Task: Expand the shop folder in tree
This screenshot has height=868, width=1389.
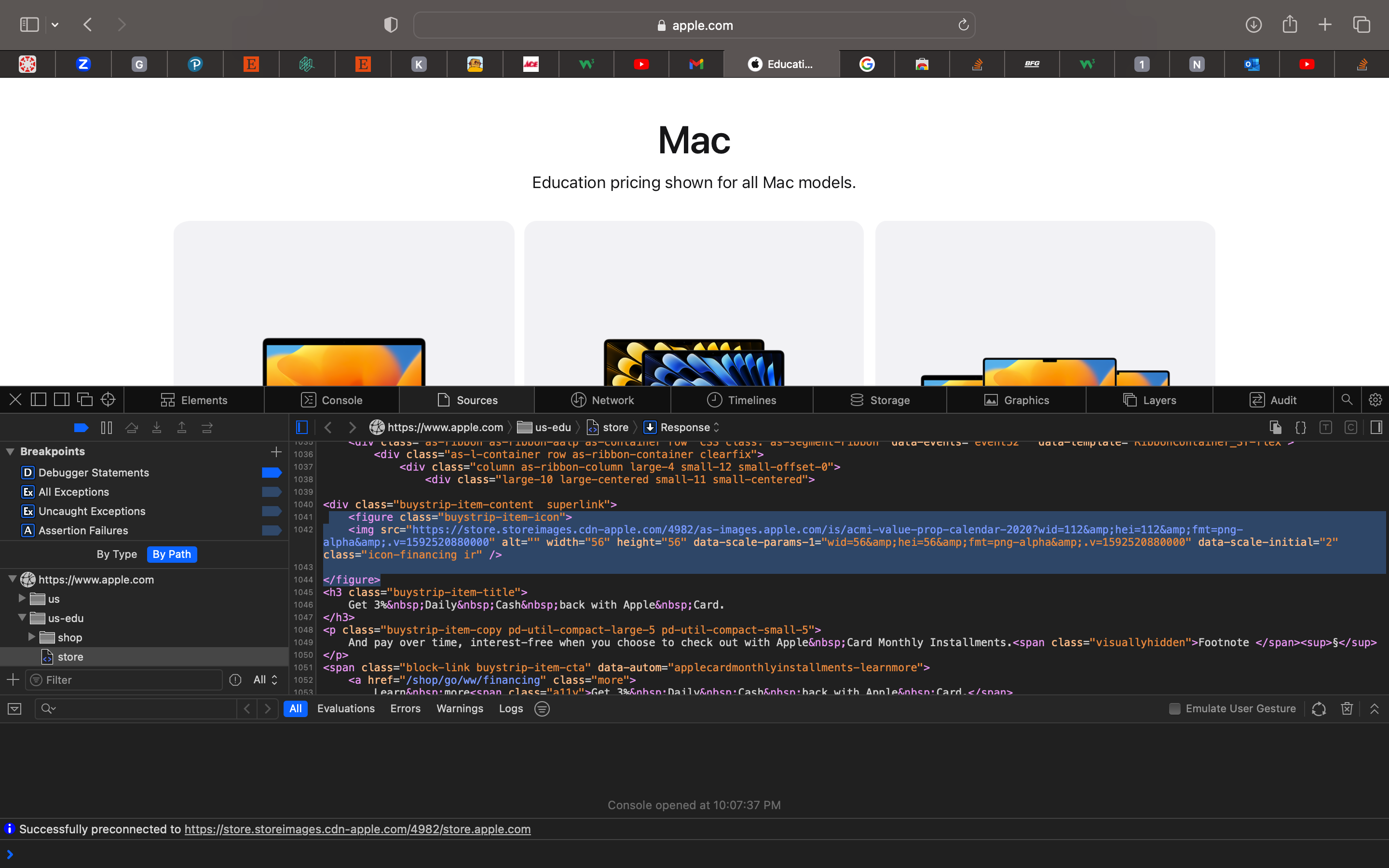Action: tap(31, 637)
